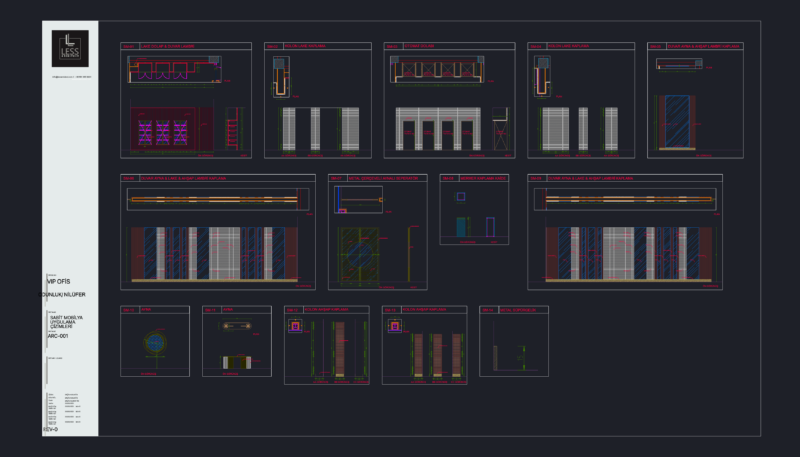Select the SM-02 Kolon Lake Kaplama title
This screenshot has height=457, width=800.
tap(305, 46)
